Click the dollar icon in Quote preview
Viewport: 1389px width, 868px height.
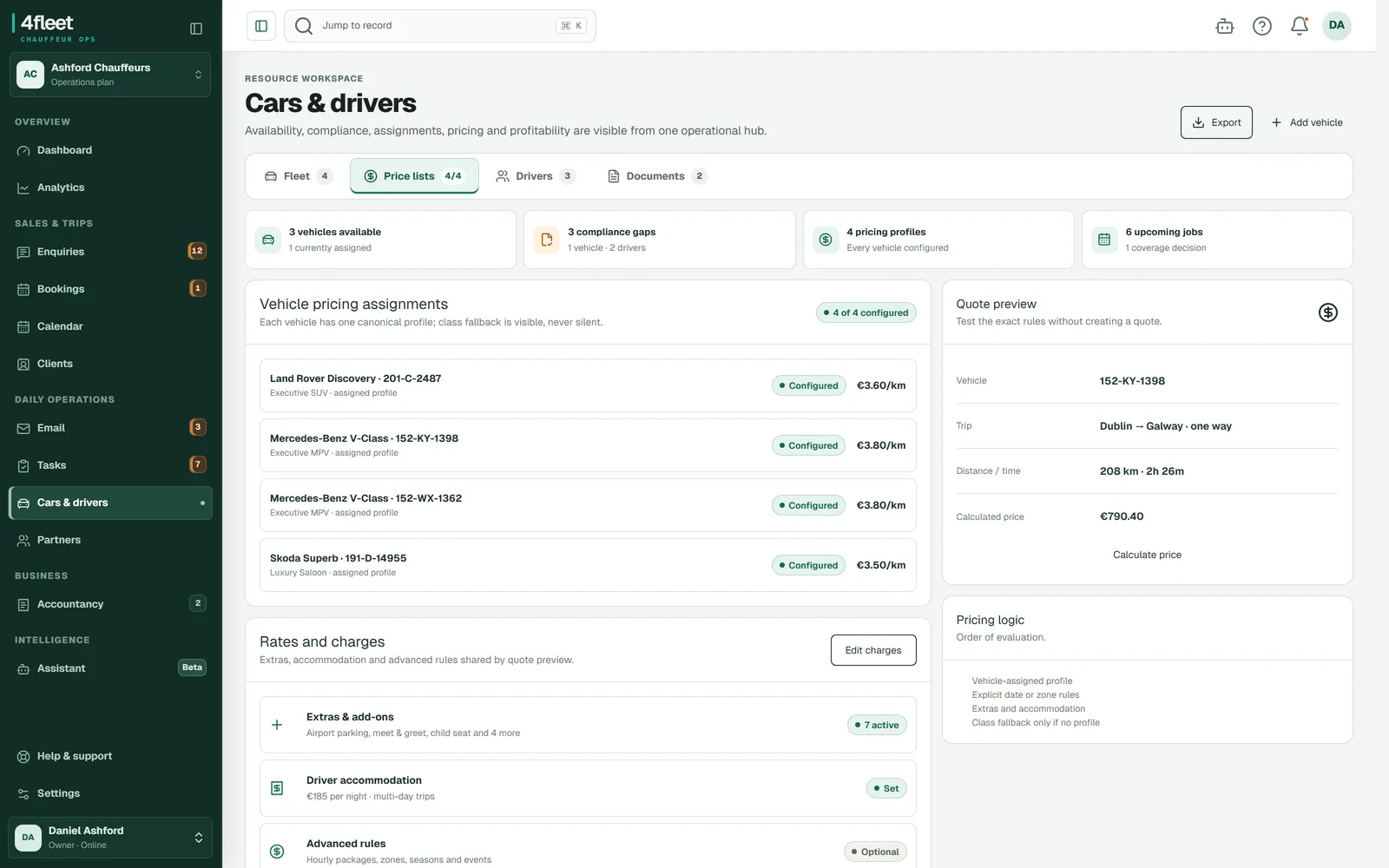(1328, 312)
